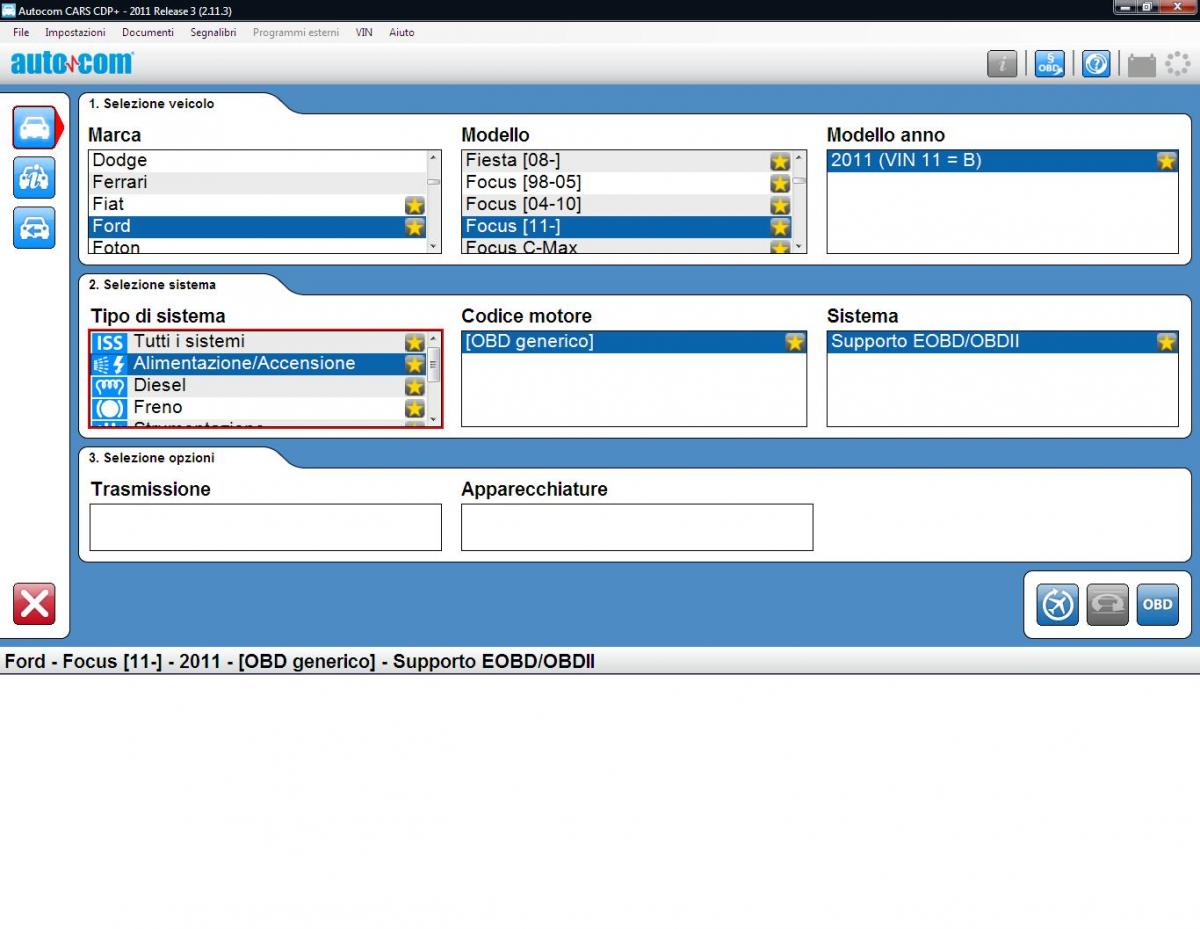Click the grey car rotate-arrow button
The image size is (1200, 929).
pos(1107,605)
